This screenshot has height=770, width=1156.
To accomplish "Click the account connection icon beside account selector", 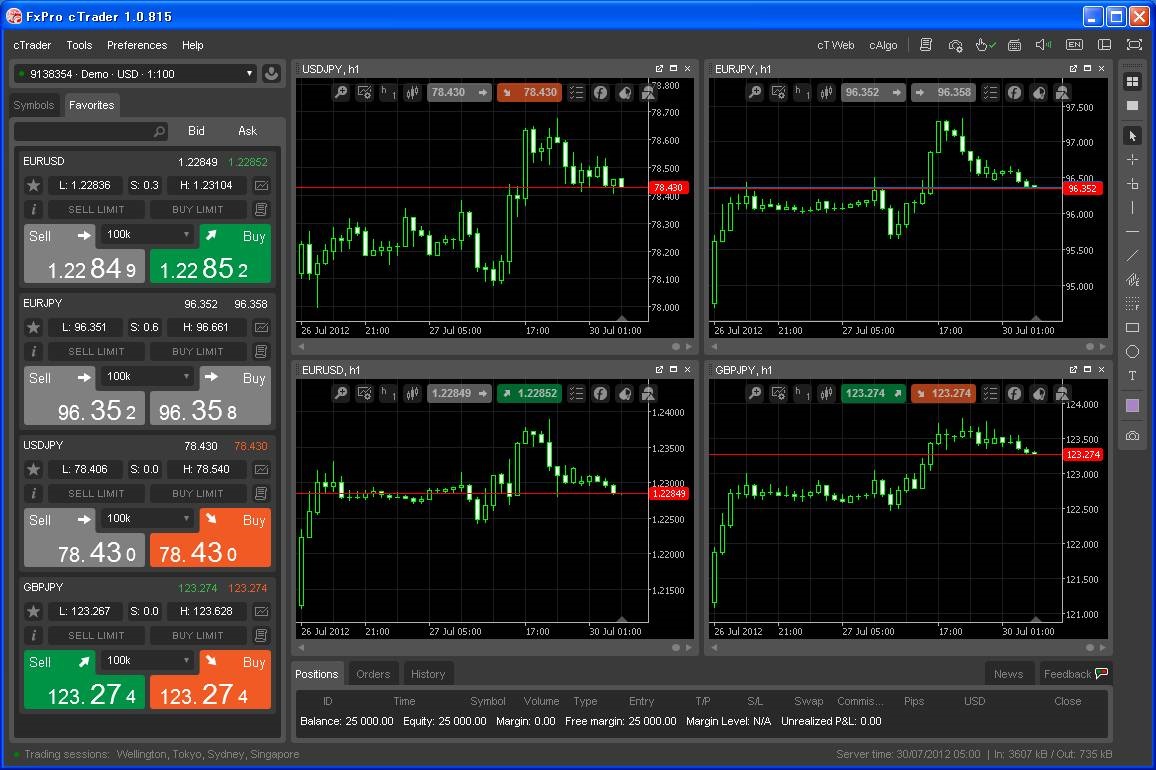I will 271,74.
